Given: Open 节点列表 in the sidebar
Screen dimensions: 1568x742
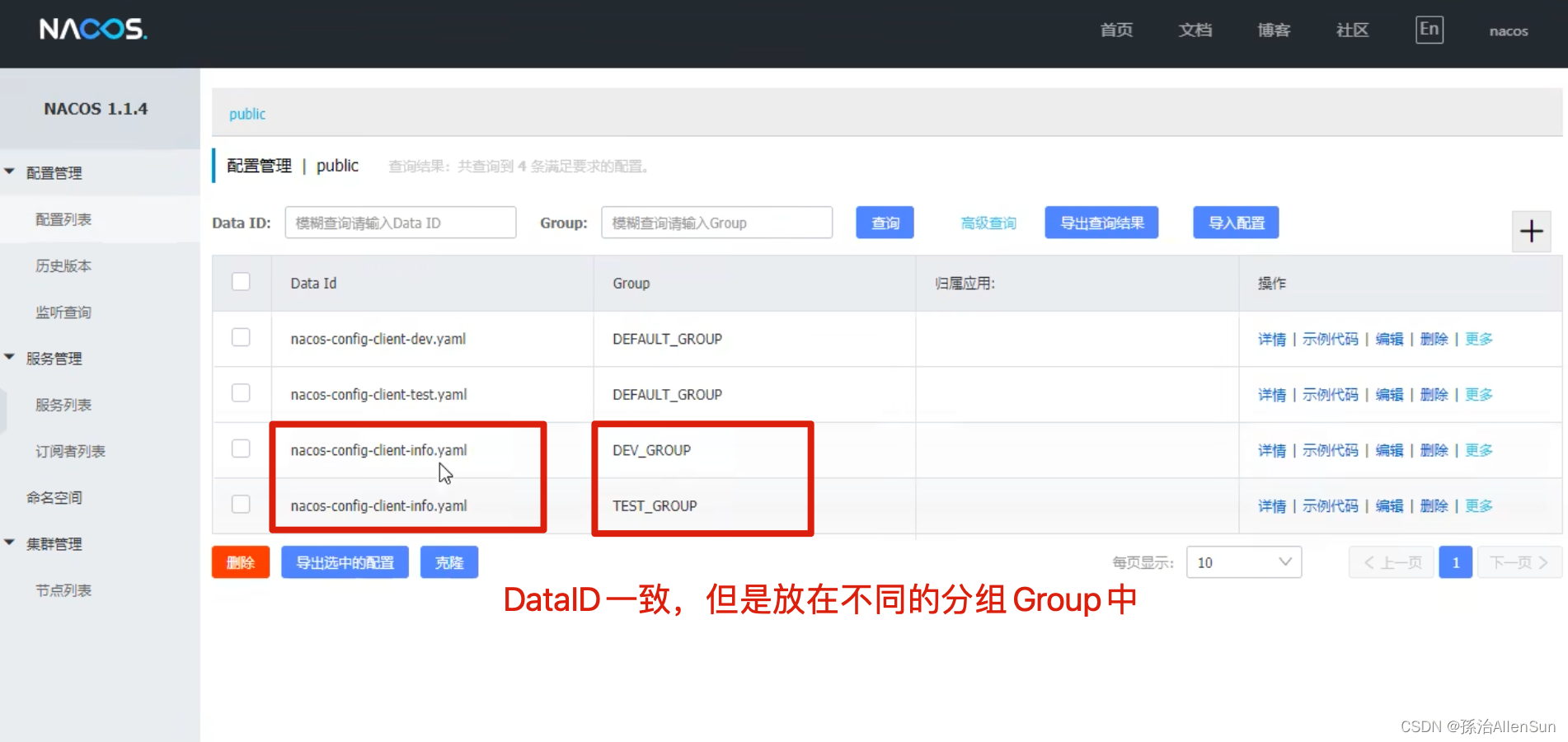Looking at the screenshot, I should coord(63,590).
